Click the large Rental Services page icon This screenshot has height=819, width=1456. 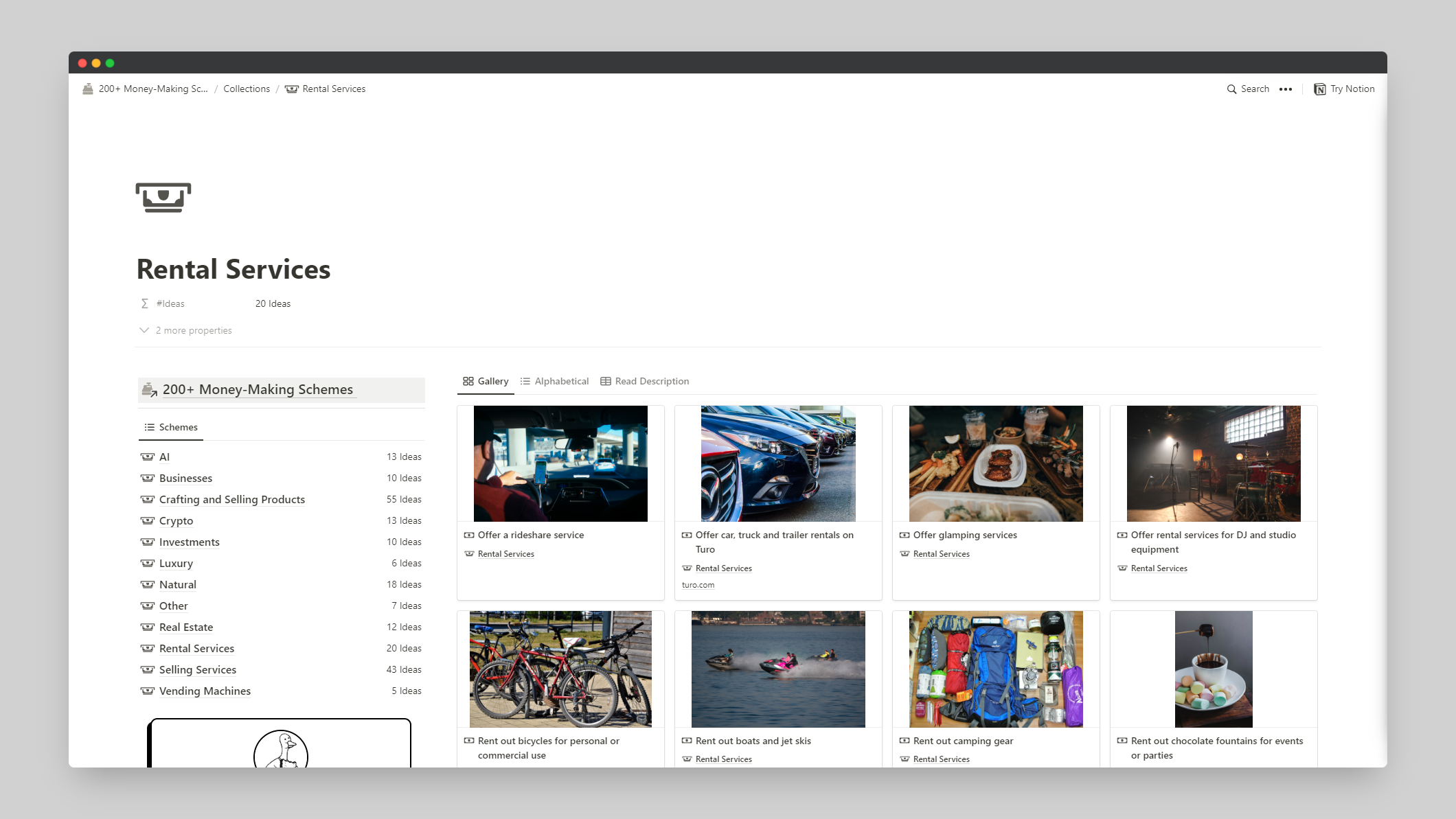pos(163,198)
